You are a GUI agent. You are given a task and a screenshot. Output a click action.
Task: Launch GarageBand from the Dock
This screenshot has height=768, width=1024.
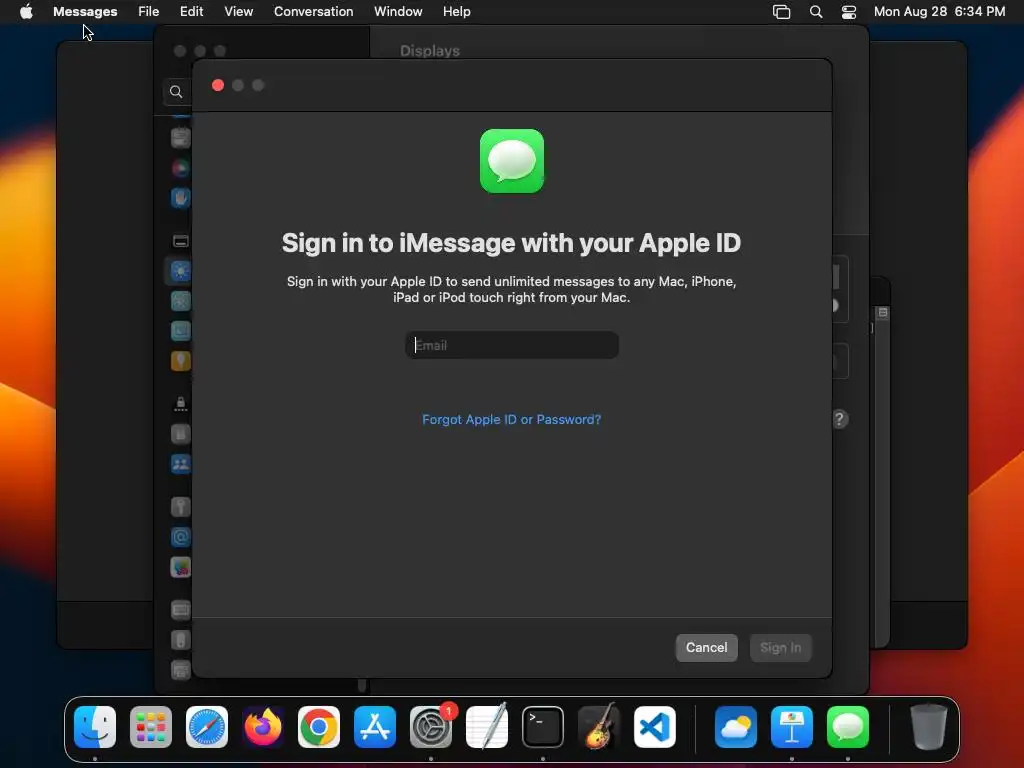pyautogui.click(x=599, y=727)
